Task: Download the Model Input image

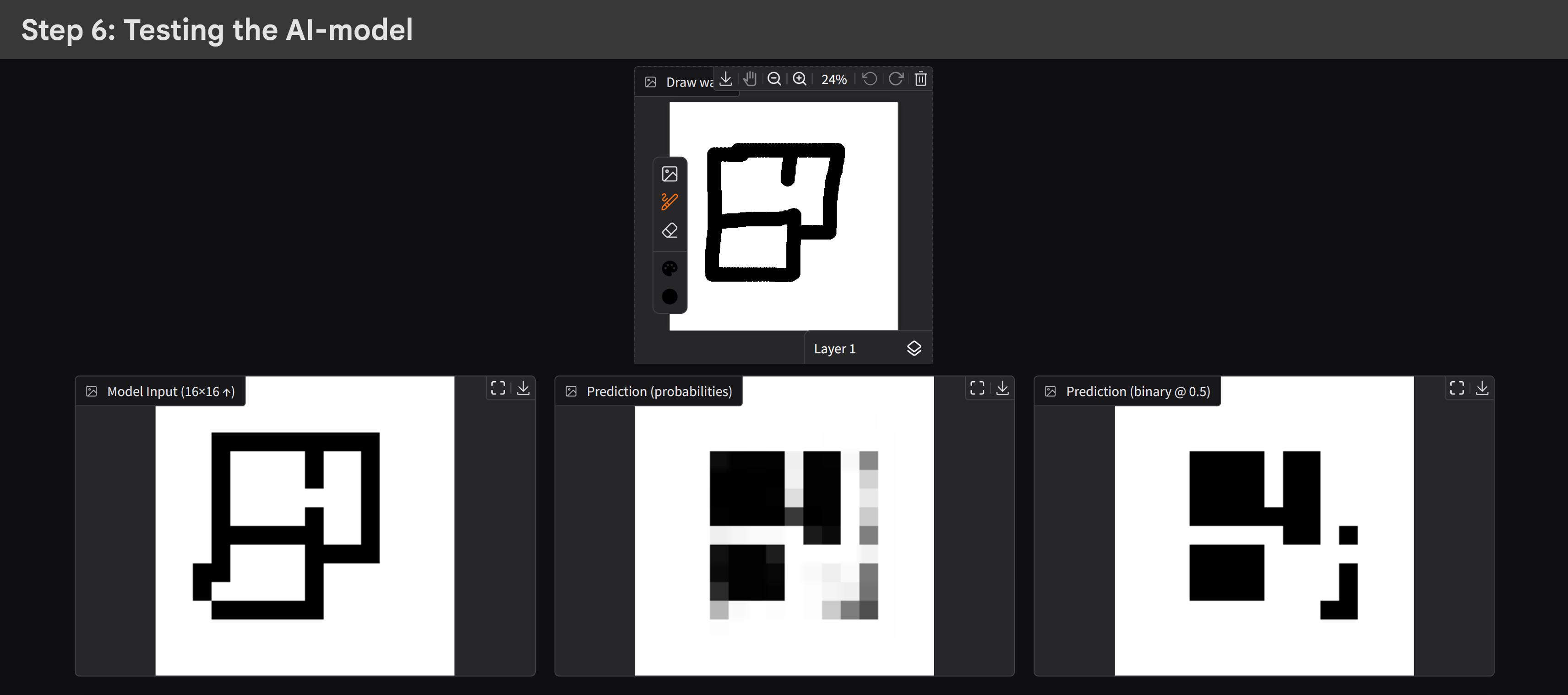Action: [523, 389]
